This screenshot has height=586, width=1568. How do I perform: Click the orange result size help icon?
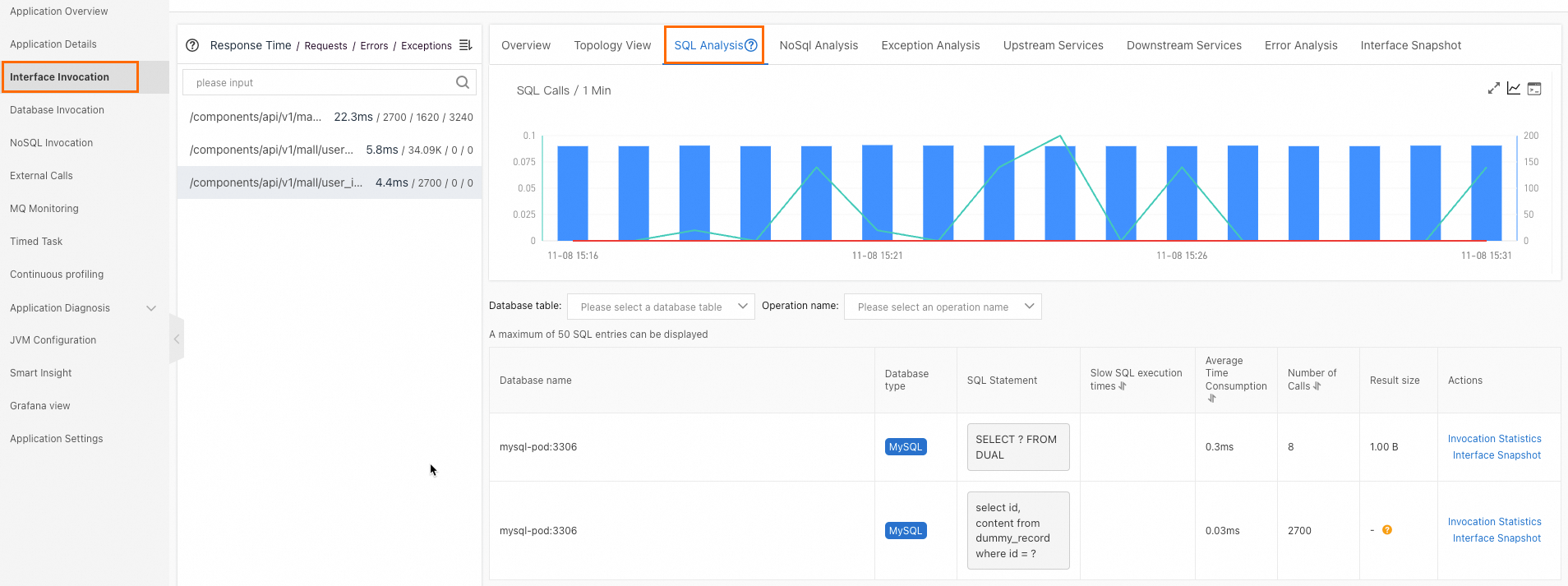1387,530
